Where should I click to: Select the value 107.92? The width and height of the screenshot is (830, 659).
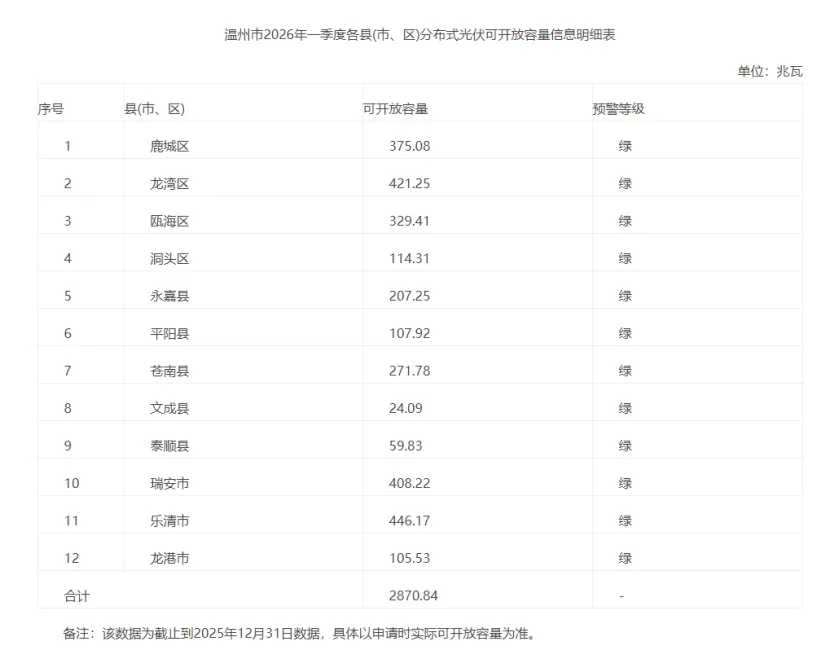409,333
